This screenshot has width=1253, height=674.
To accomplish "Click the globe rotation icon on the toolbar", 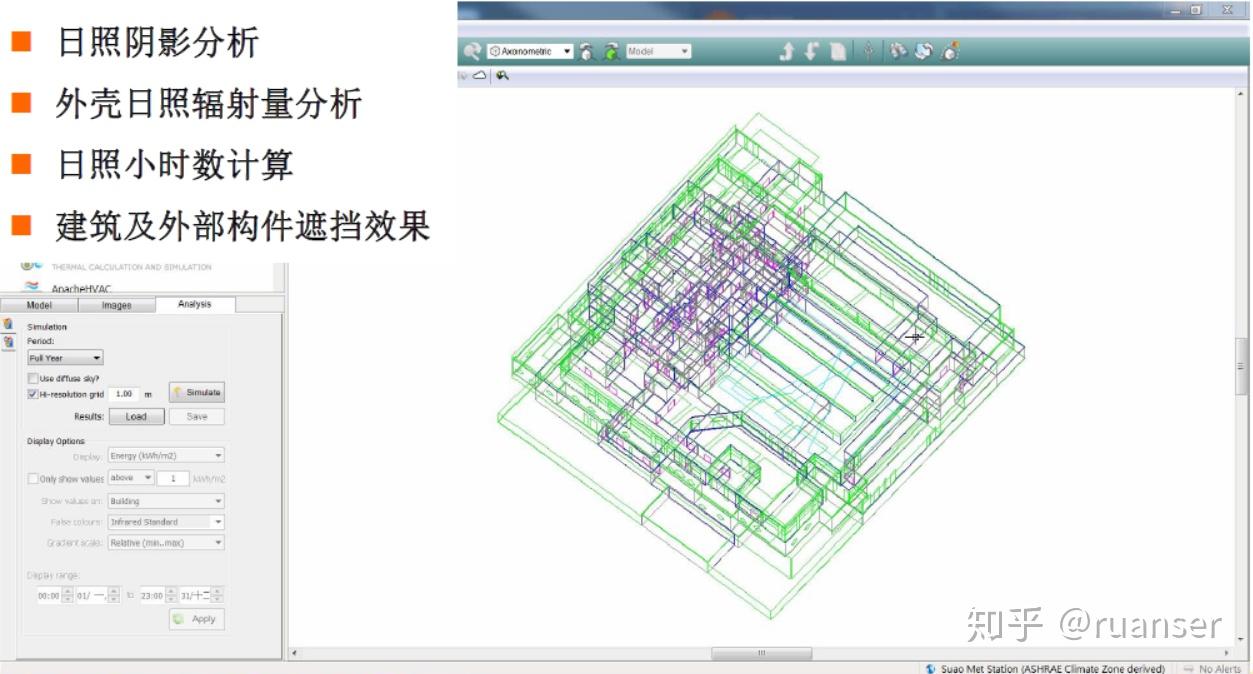I will [x=922, y=53].
